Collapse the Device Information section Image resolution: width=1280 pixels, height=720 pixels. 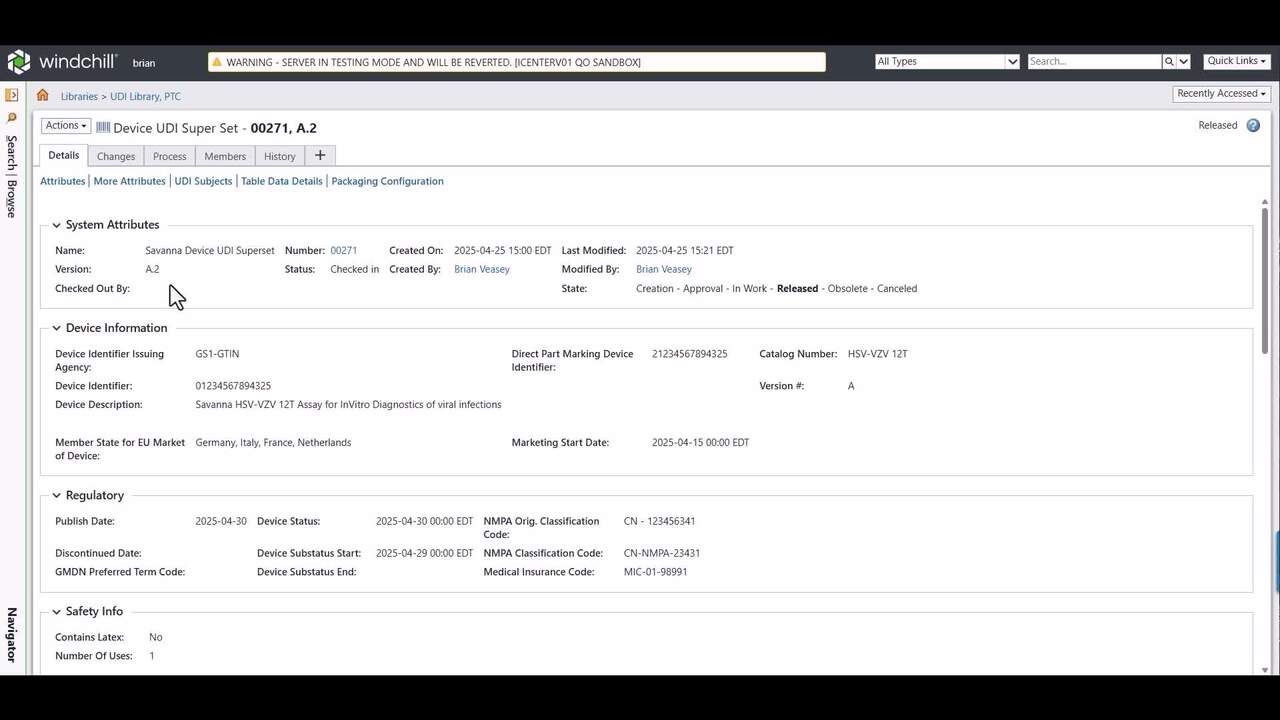(56, 328)
